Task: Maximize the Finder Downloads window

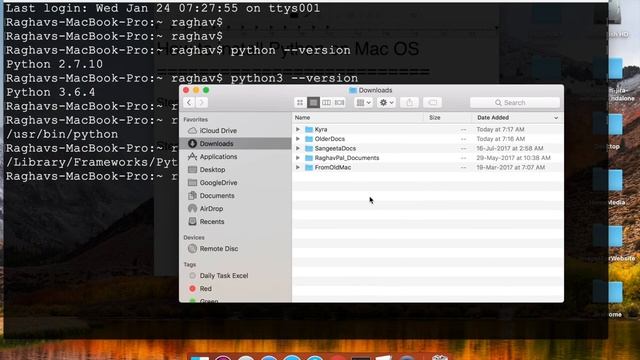Action: coord(206,90)
